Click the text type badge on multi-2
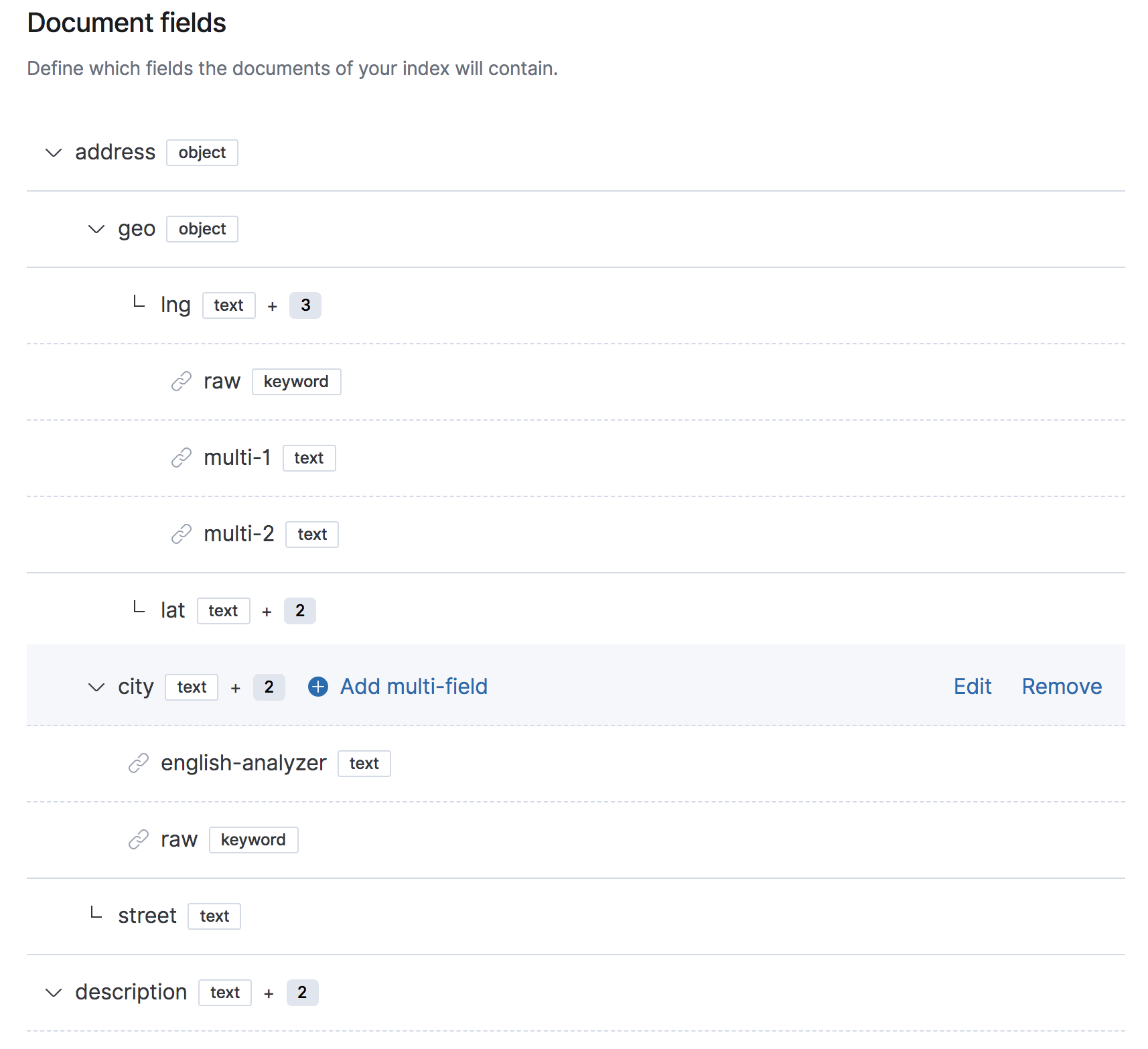This screenshot has width=1148, height=1049. 312,535
